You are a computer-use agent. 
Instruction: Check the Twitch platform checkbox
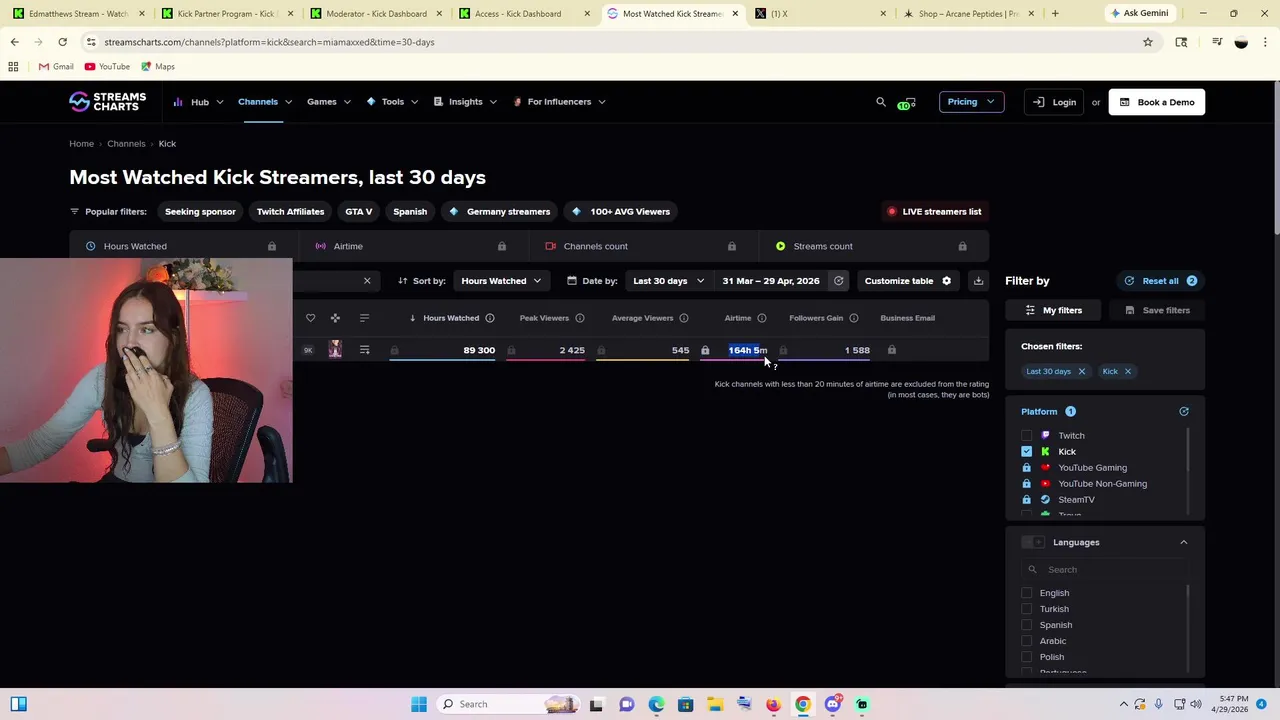pos(1027,436)
